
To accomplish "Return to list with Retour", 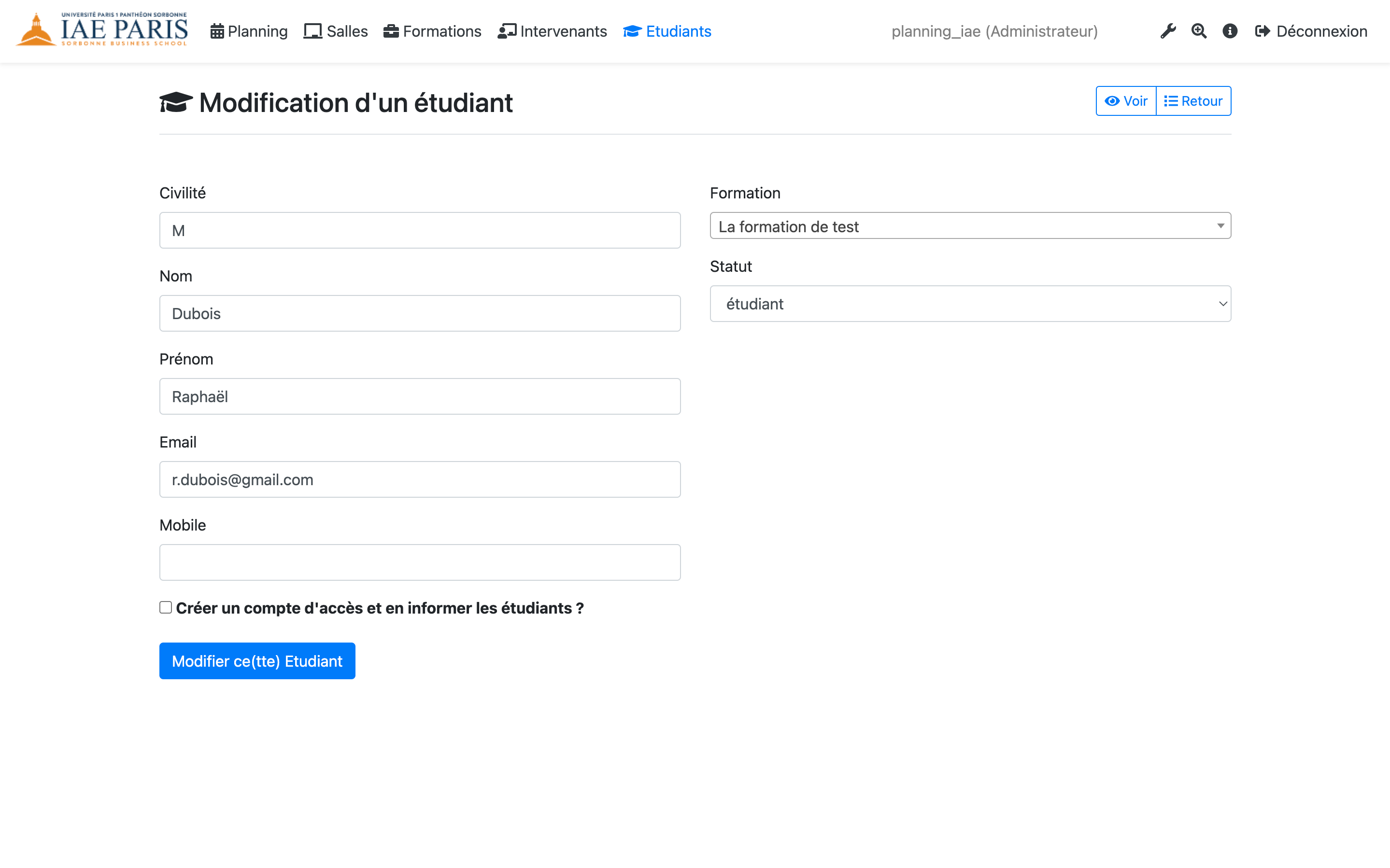I will pyautogui.click(x=1193, y=101).
